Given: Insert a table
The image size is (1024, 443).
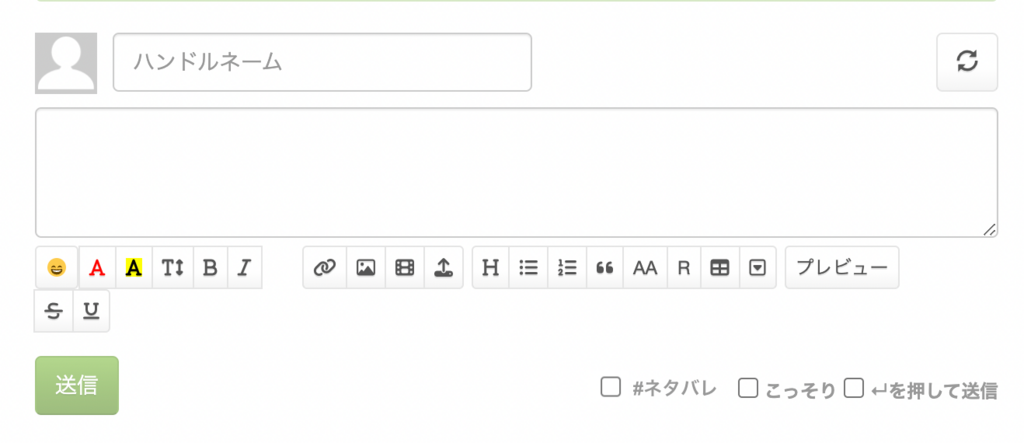Looking at the screenshot, I should click(720, 267).
